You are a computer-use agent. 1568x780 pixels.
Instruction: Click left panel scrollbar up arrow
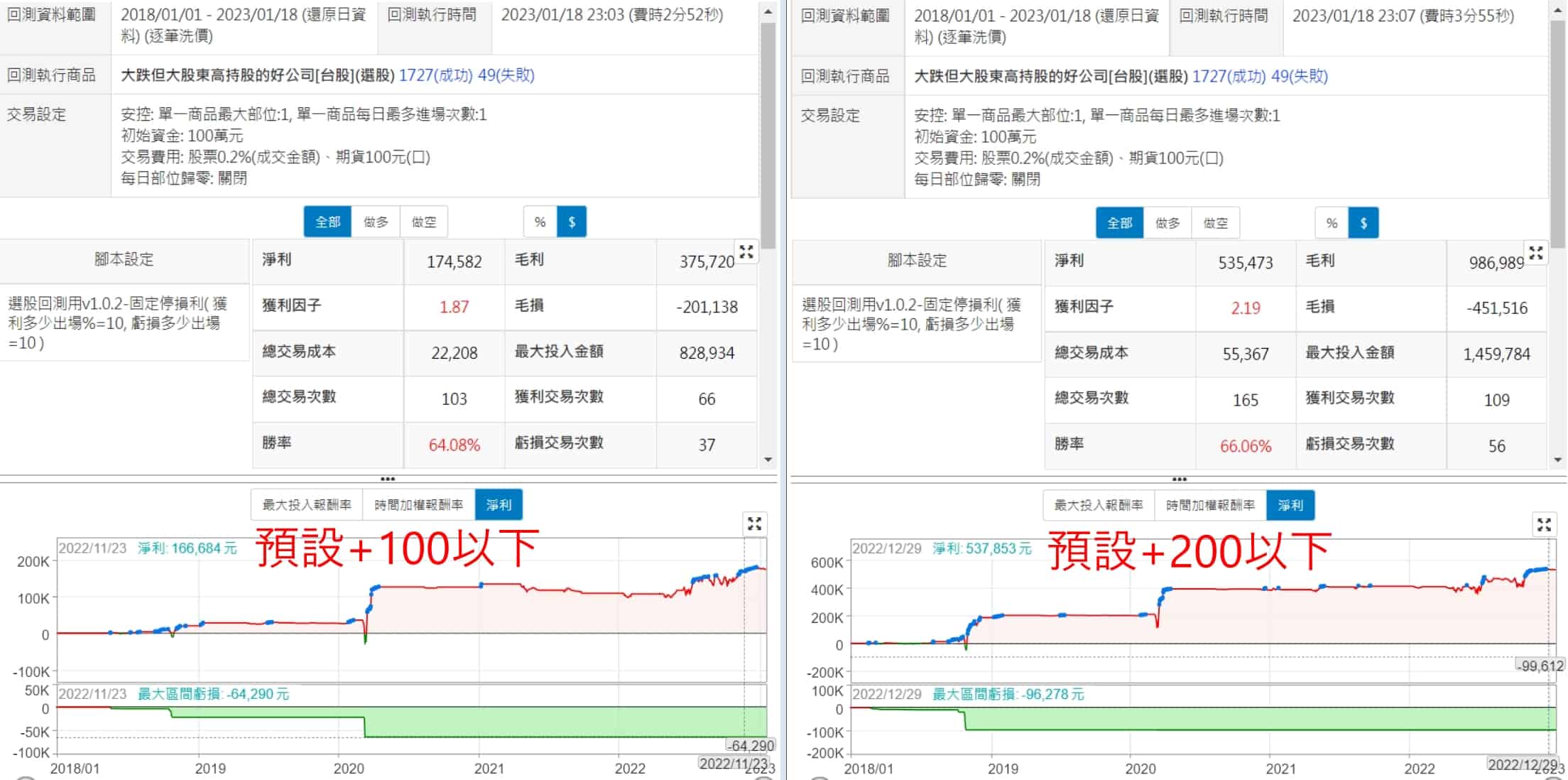768,12
